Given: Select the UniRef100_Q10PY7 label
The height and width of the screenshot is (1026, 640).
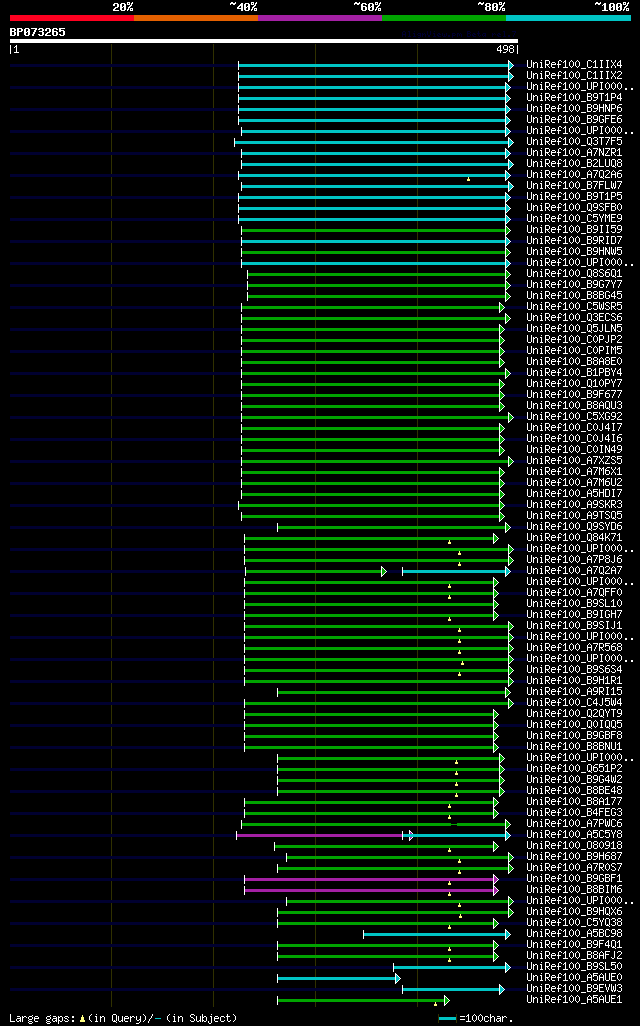Looking at the screenshot, I should (575, 383).
